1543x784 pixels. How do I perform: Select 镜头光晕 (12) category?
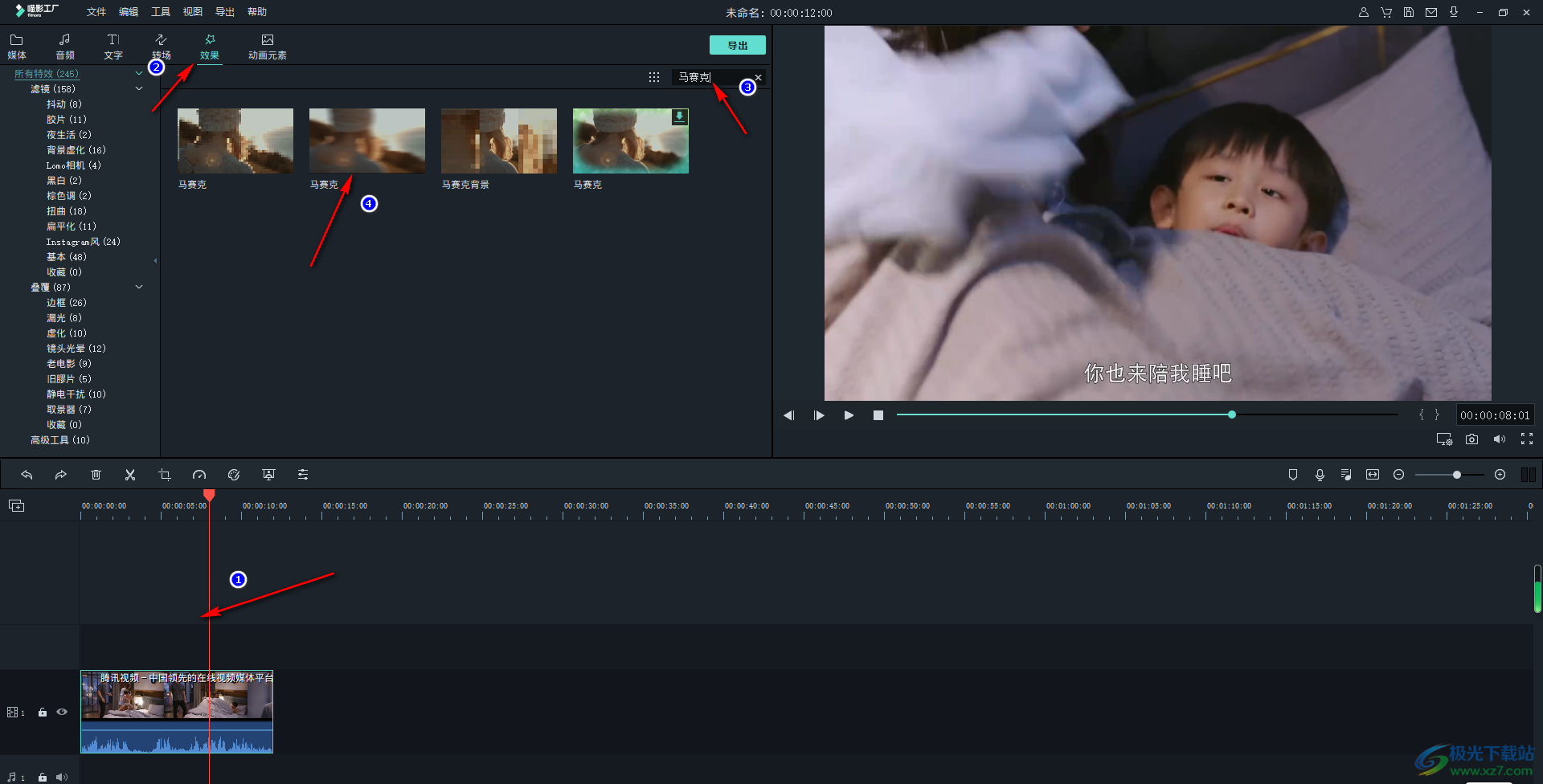click(76, 349)
